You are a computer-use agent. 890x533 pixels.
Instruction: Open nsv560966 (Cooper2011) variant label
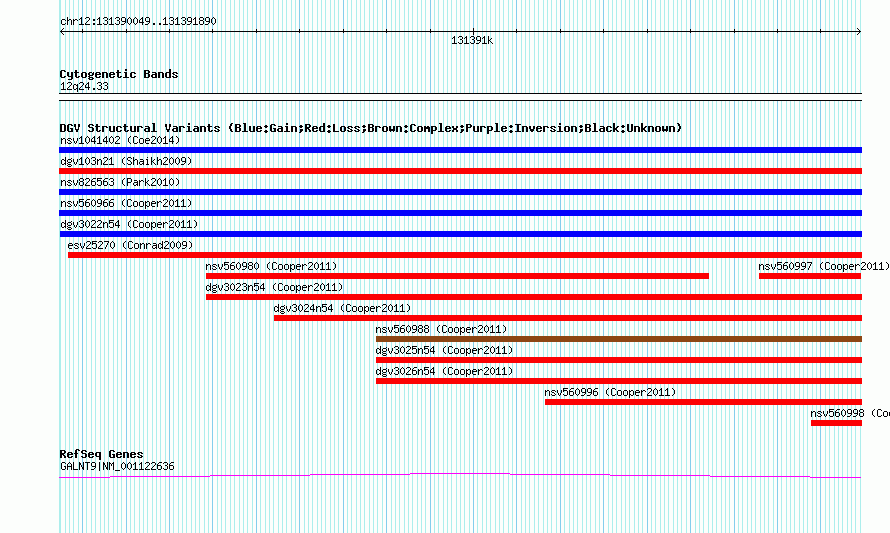pos(126,203)
